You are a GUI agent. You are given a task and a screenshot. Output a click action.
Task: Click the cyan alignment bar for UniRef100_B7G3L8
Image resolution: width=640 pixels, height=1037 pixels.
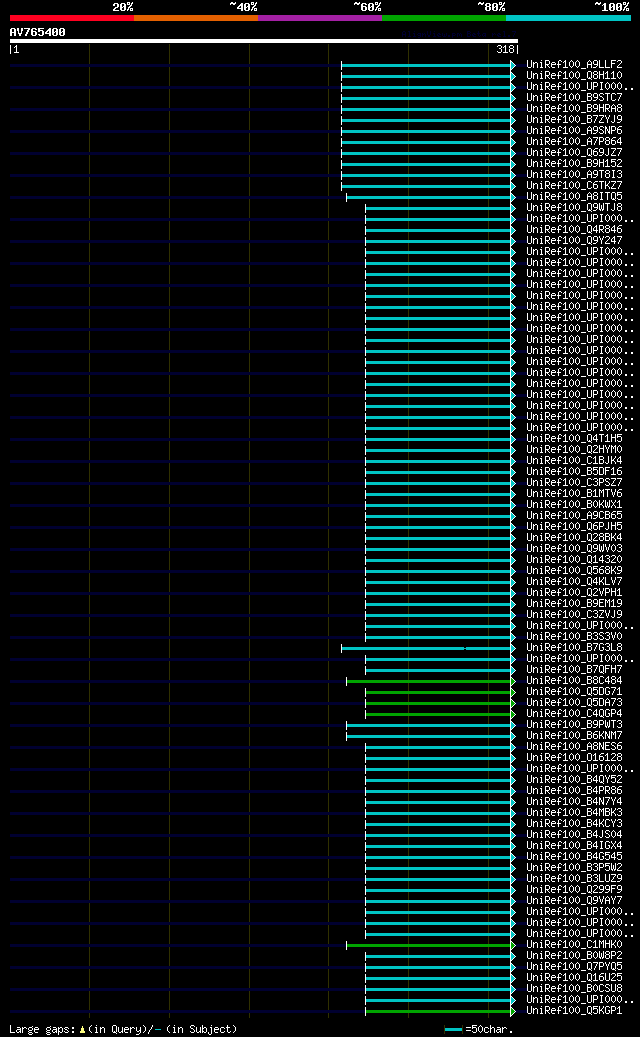[x=427, y=648]
